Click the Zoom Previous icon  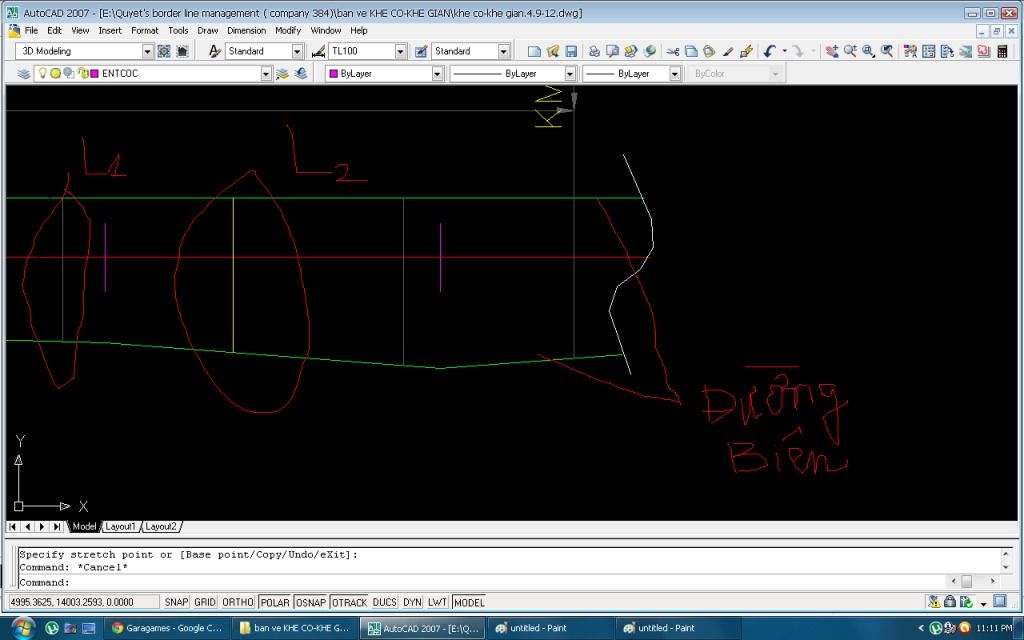(x=887, y=51)
